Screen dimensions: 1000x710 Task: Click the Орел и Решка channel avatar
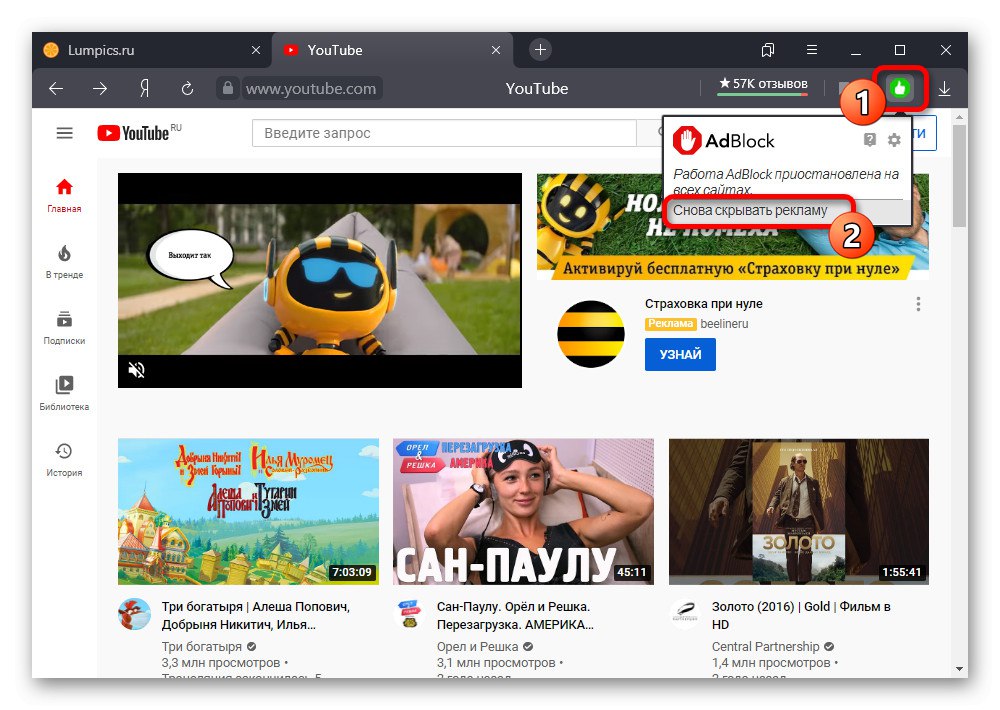410,614
